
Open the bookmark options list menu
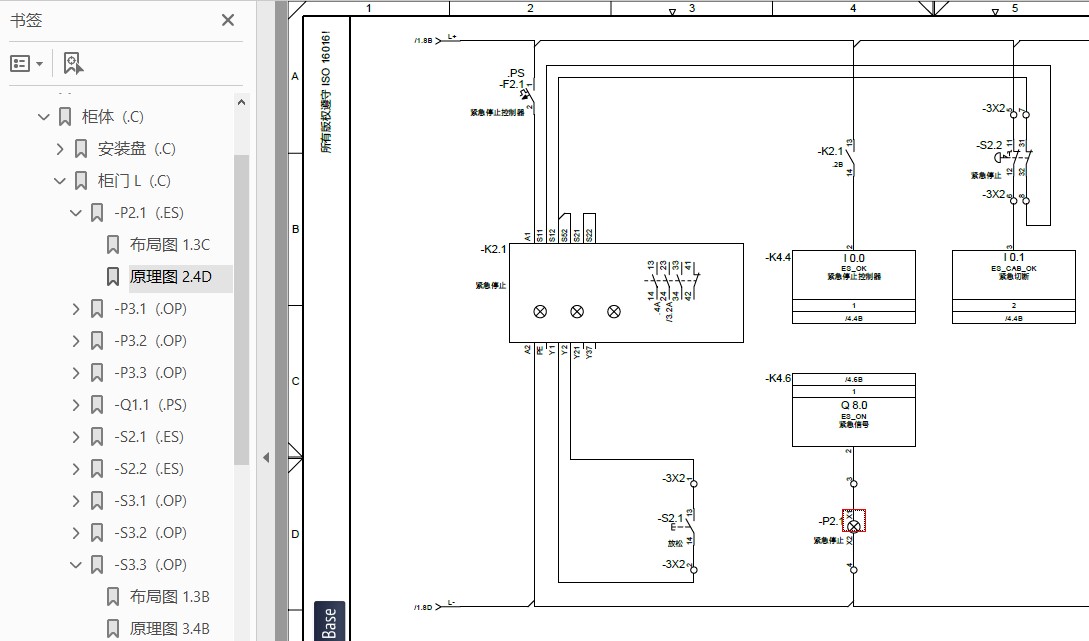click(x=26, y=64)
